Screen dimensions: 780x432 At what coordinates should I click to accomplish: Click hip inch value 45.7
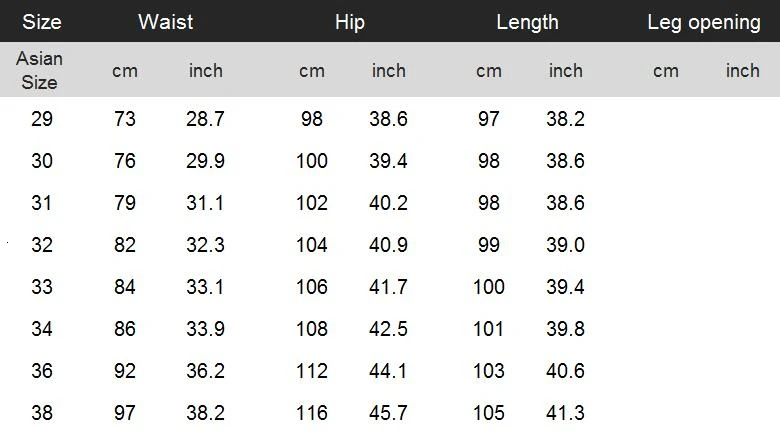pos(389,413)
